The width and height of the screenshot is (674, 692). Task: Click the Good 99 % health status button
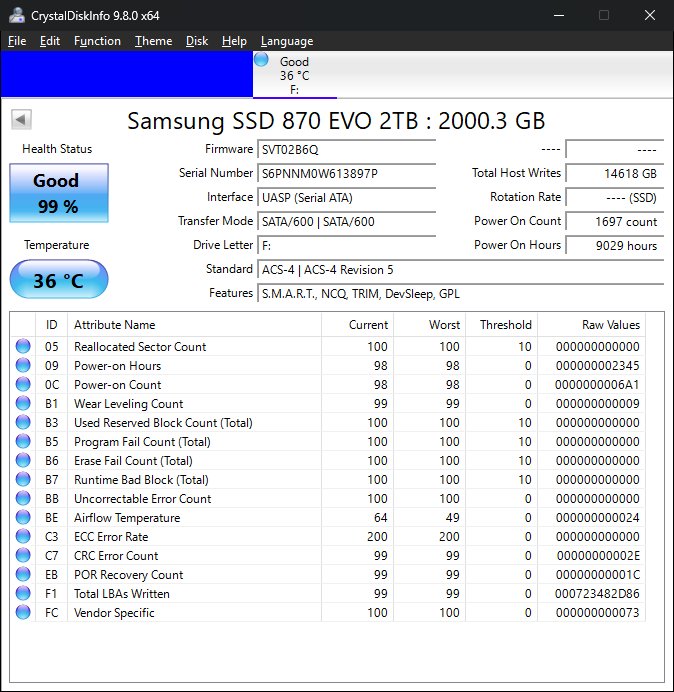pyautogui.click(x=59, y=193)
